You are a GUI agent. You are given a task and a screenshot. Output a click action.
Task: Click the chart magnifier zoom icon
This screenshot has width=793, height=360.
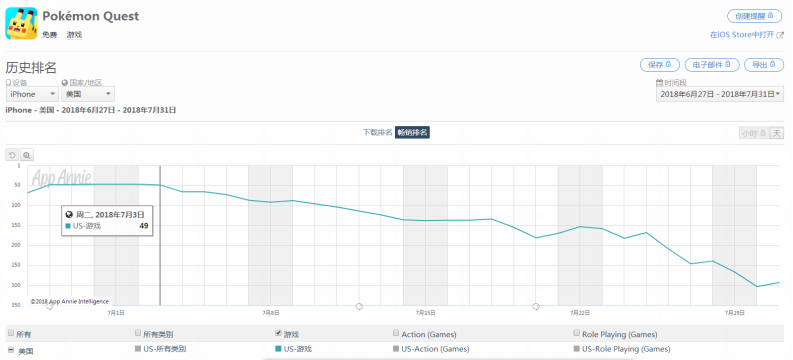tap(27, 155)
